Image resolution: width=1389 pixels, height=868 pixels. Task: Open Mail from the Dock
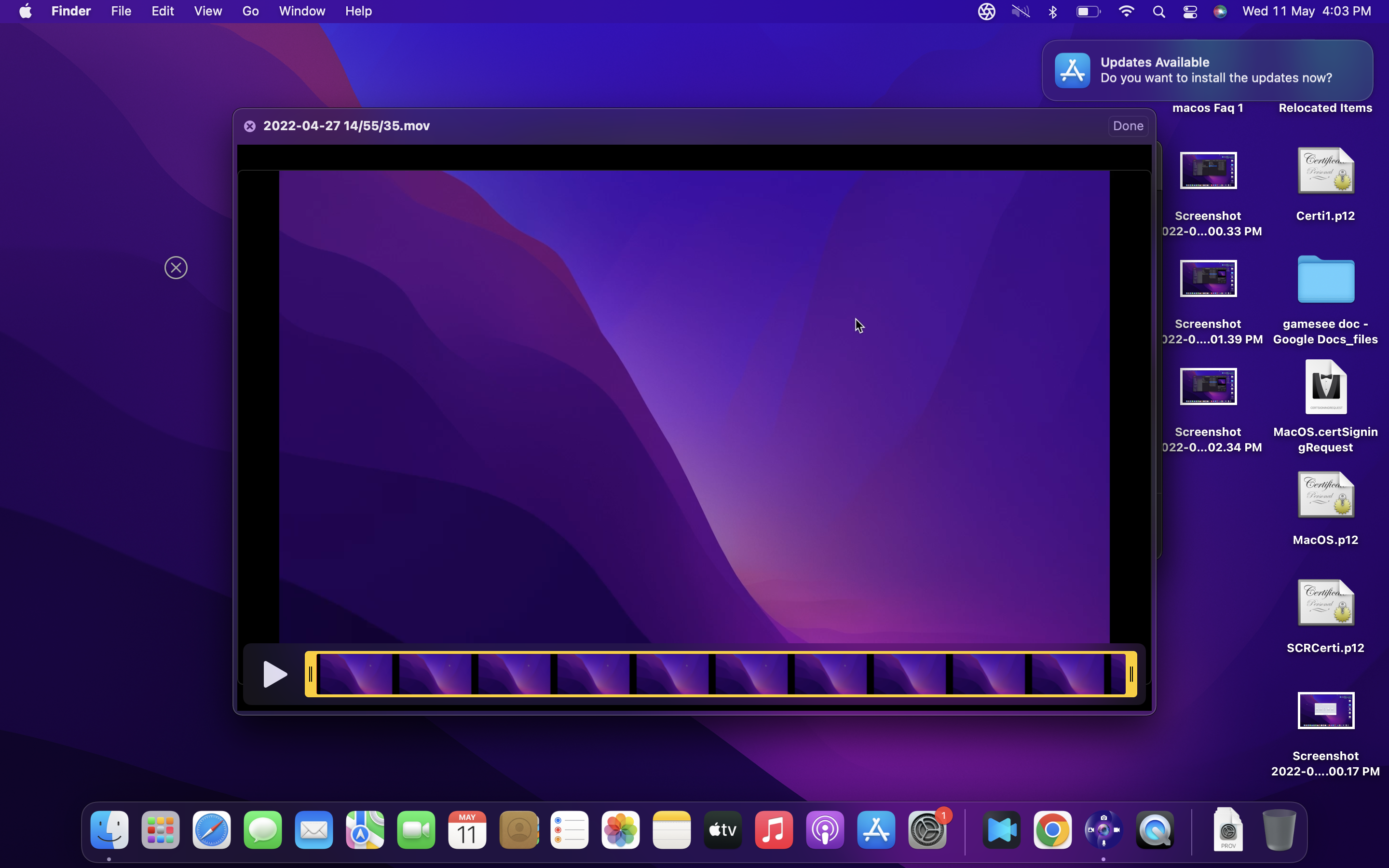pyautogui.click(x=313, y=829)
